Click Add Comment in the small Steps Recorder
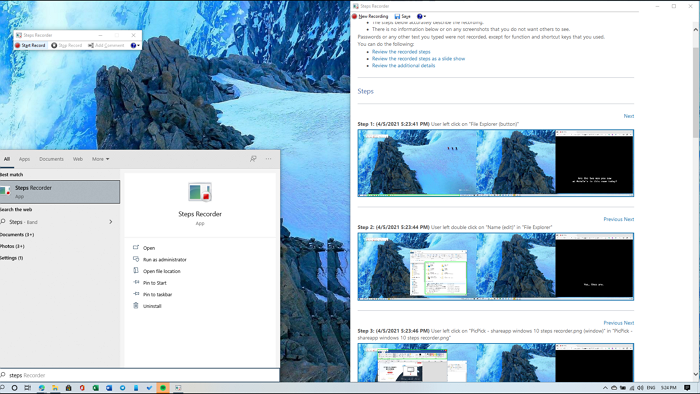 click(106, 46)
